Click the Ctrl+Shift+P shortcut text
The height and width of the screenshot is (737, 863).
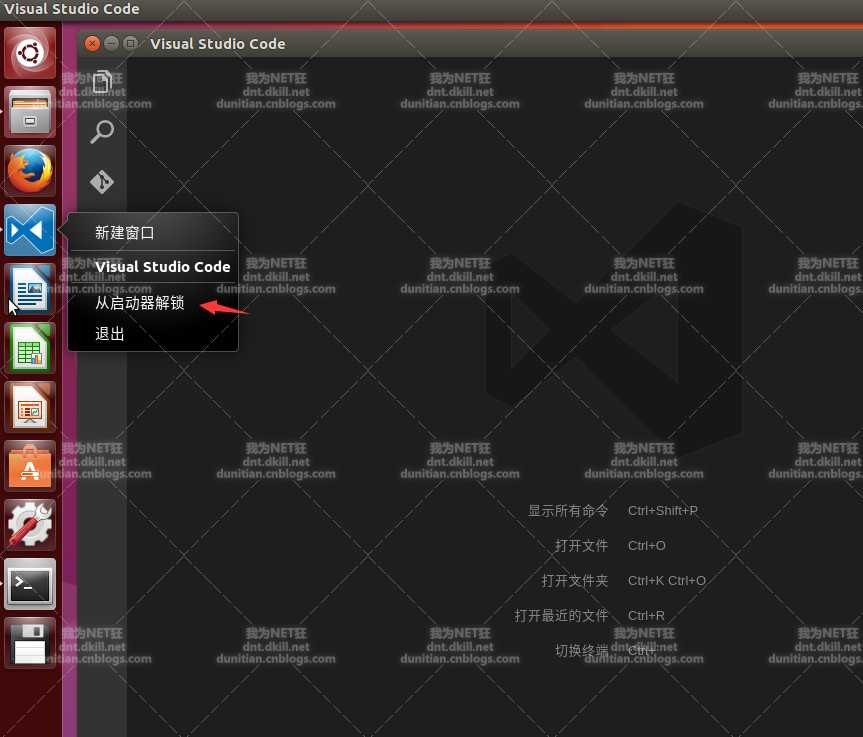click(x=663, y=511)
